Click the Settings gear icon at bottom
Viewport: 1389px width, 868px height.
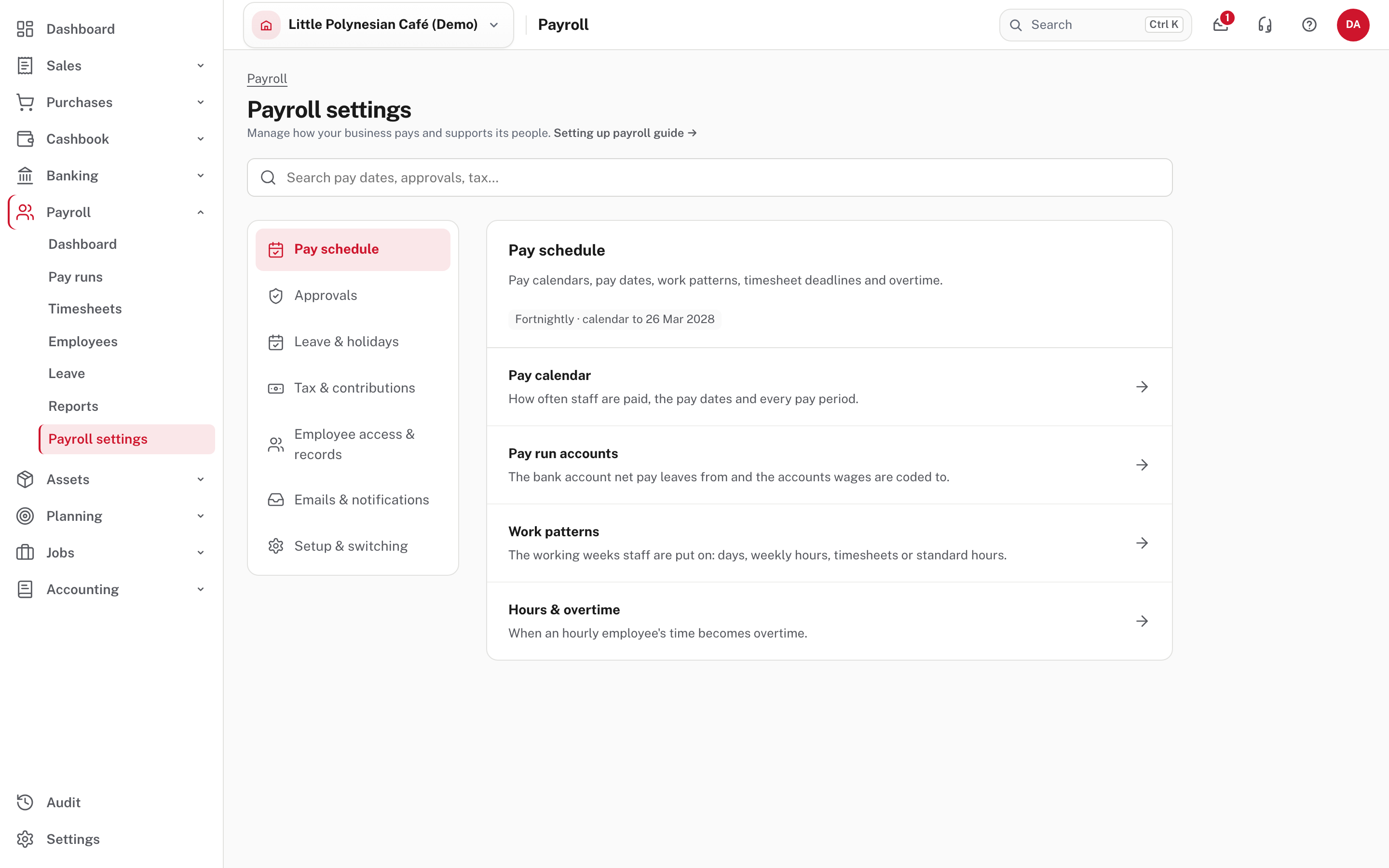coord(25,839)
